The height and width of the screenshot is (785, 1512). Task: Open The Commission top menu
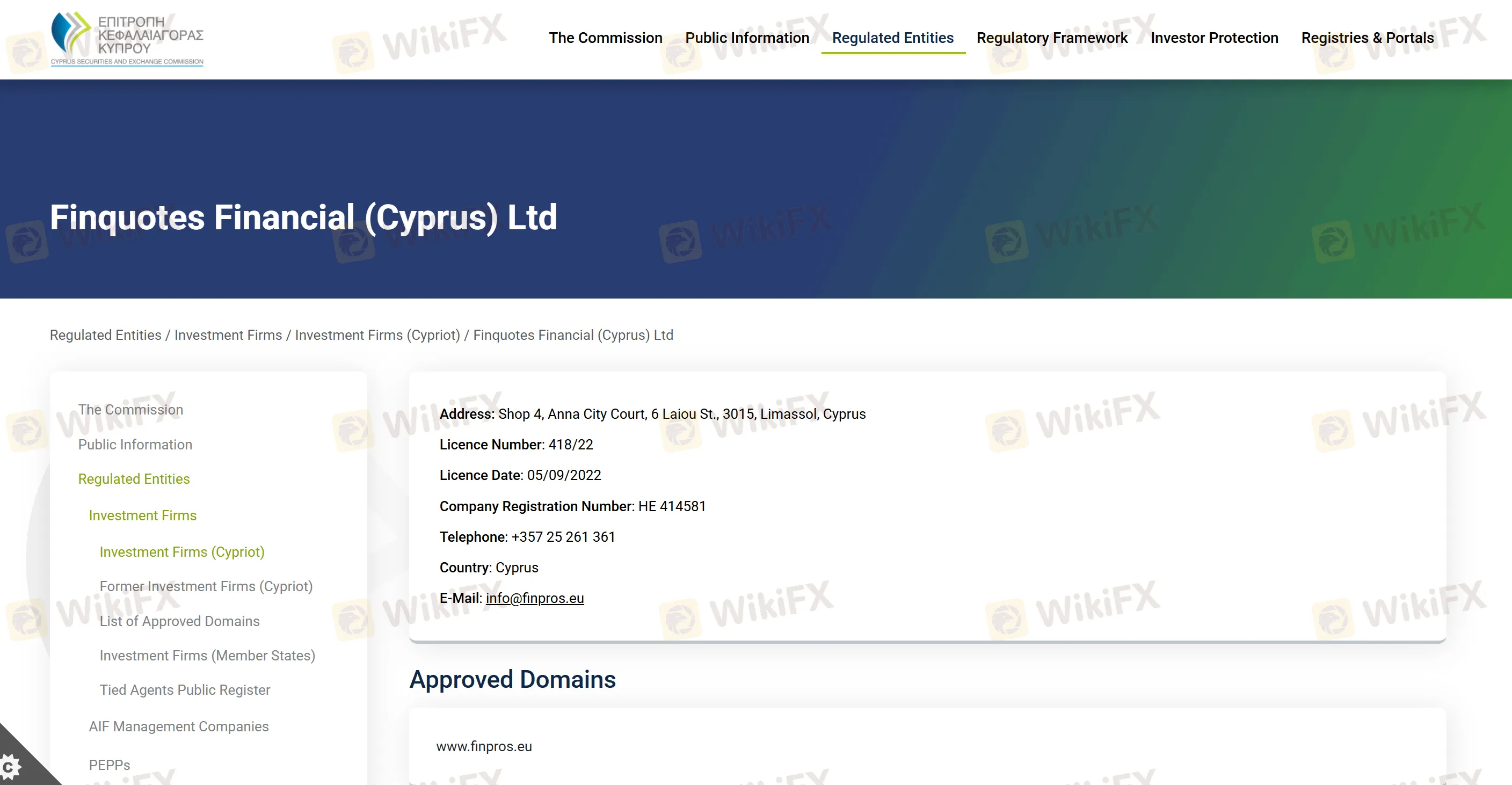coord(605,38)
